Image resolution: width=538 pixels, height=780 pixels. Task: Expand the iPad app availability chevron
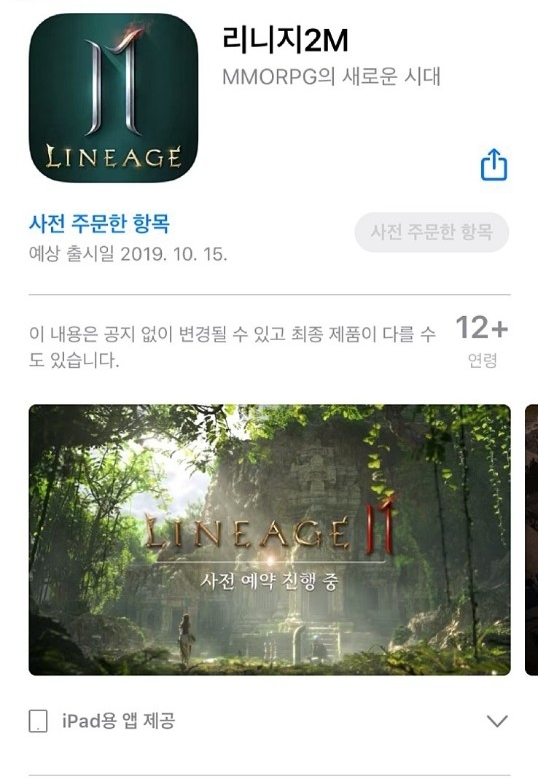[497, 721]
